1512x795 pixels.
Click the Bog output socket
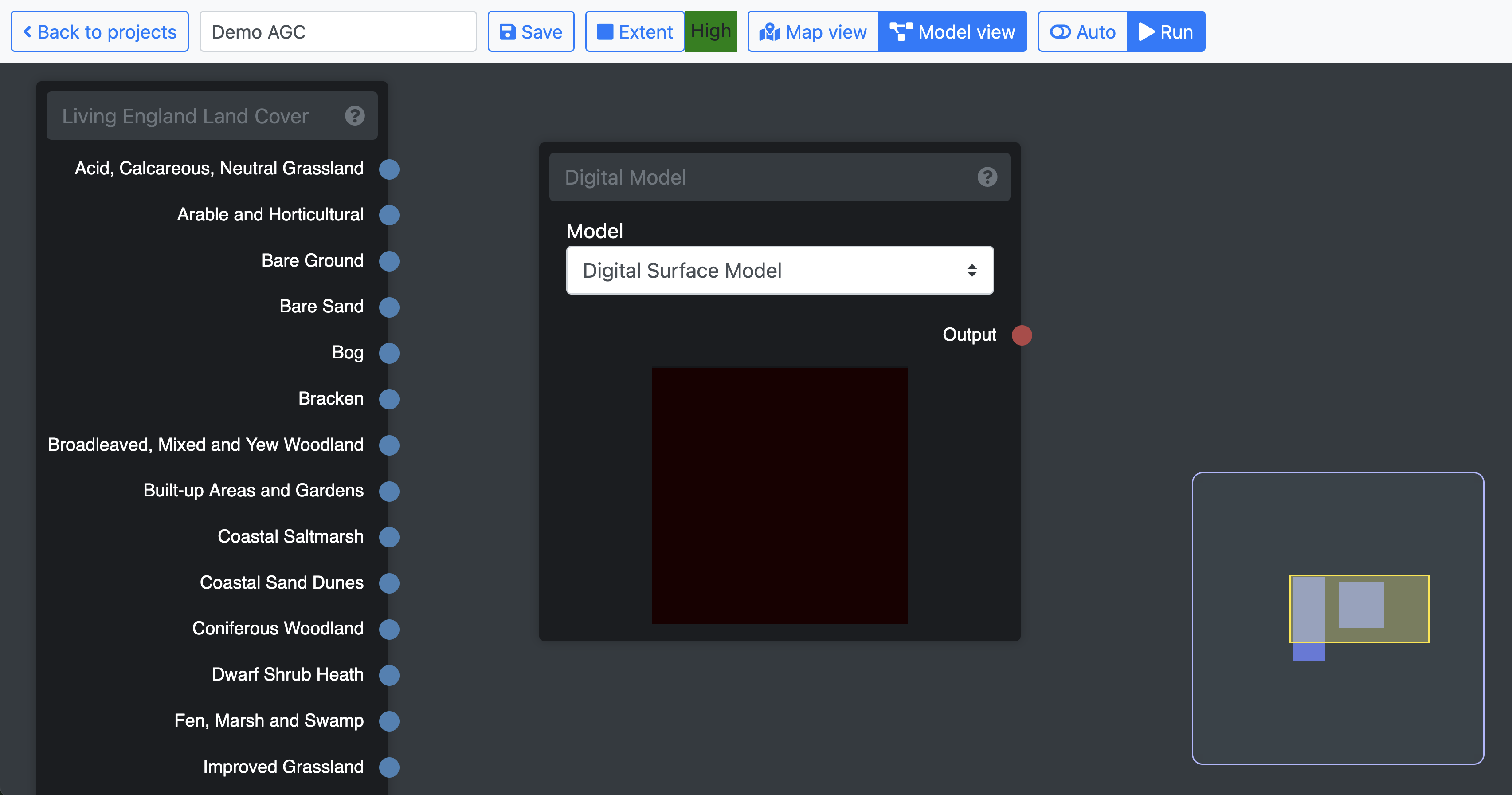388,353
